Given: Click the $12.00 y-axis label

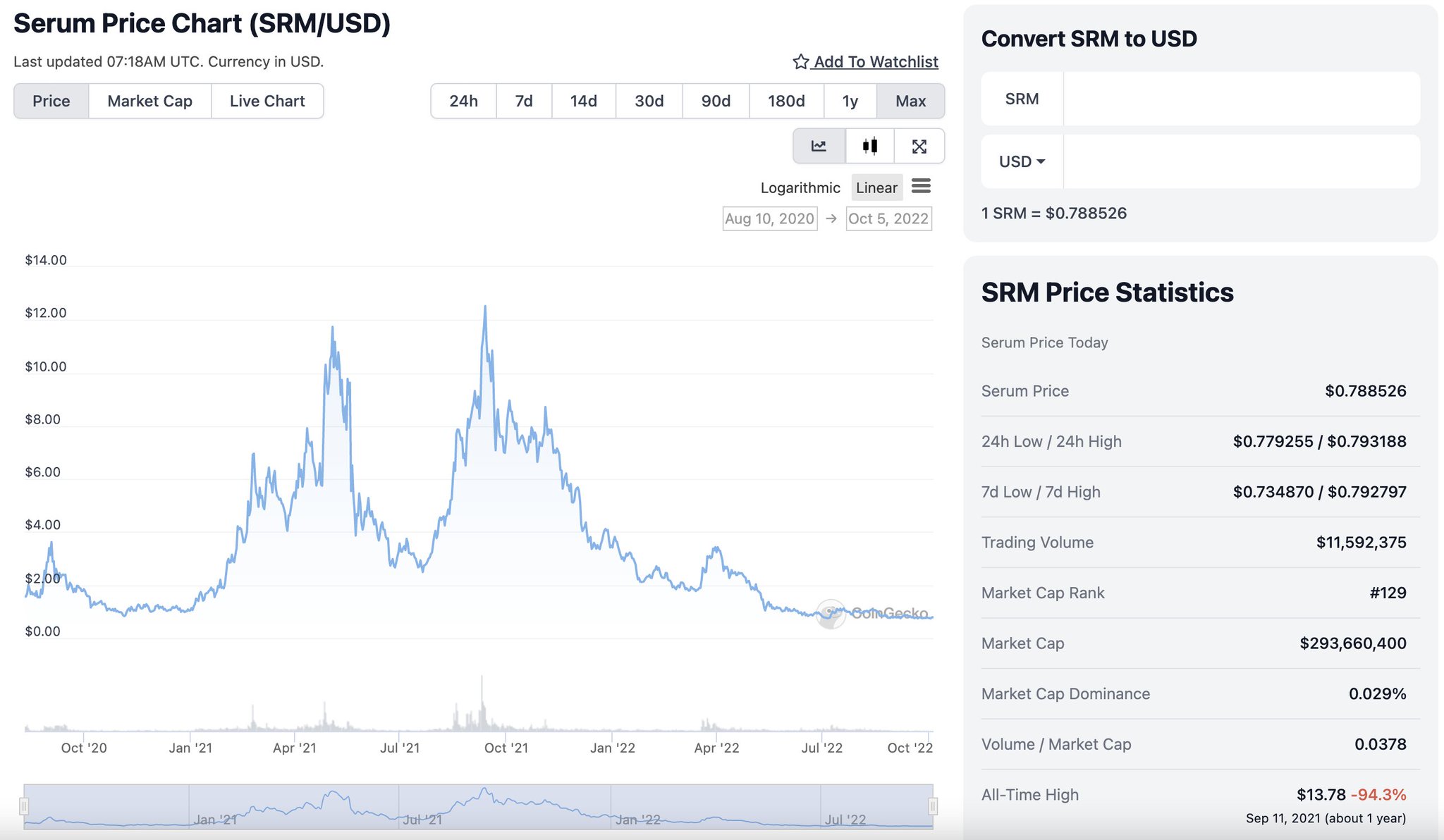Looking at the screenshot, I should (x=46, y=313).
